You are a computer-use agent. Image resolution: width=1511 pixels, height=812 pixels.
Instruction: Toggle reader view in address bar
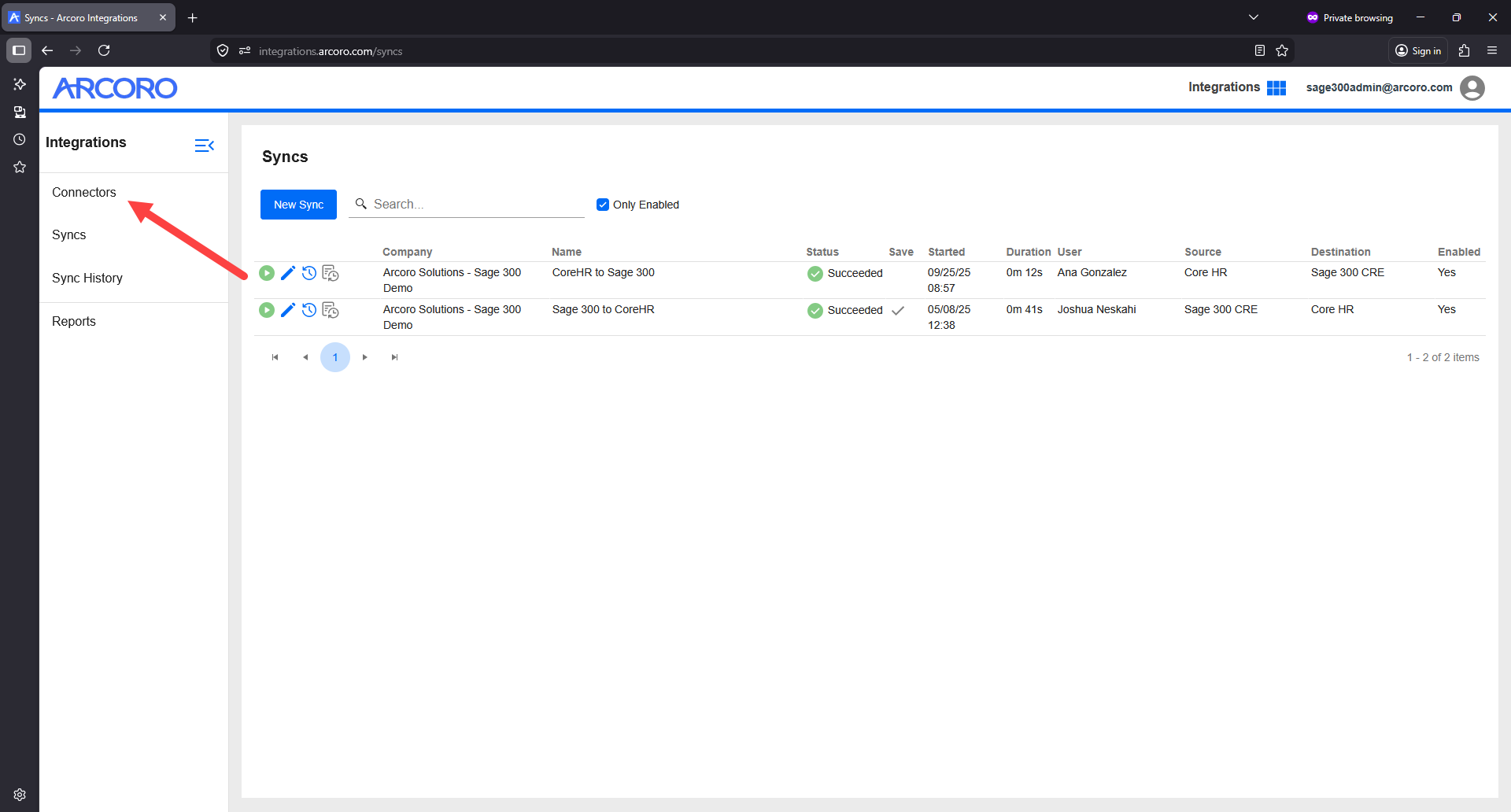pos(1260,50)
